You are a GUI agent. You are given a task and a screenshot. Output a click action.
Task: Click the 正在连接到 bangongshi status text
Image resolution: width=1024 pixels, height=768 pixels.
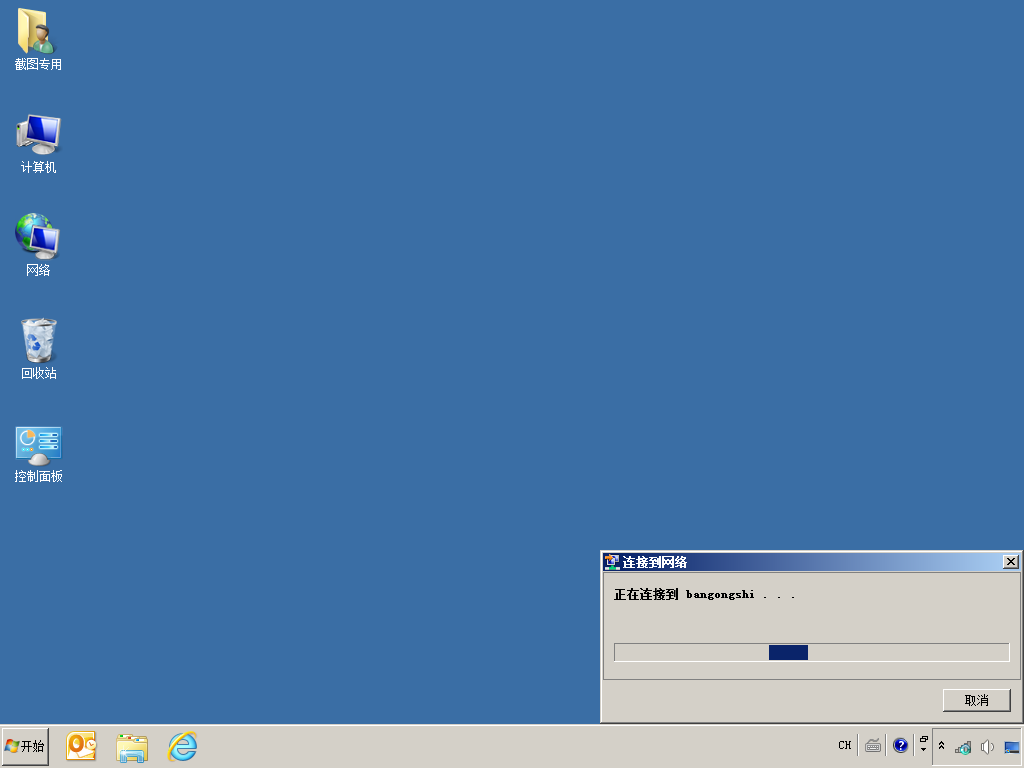pos(704,594)
